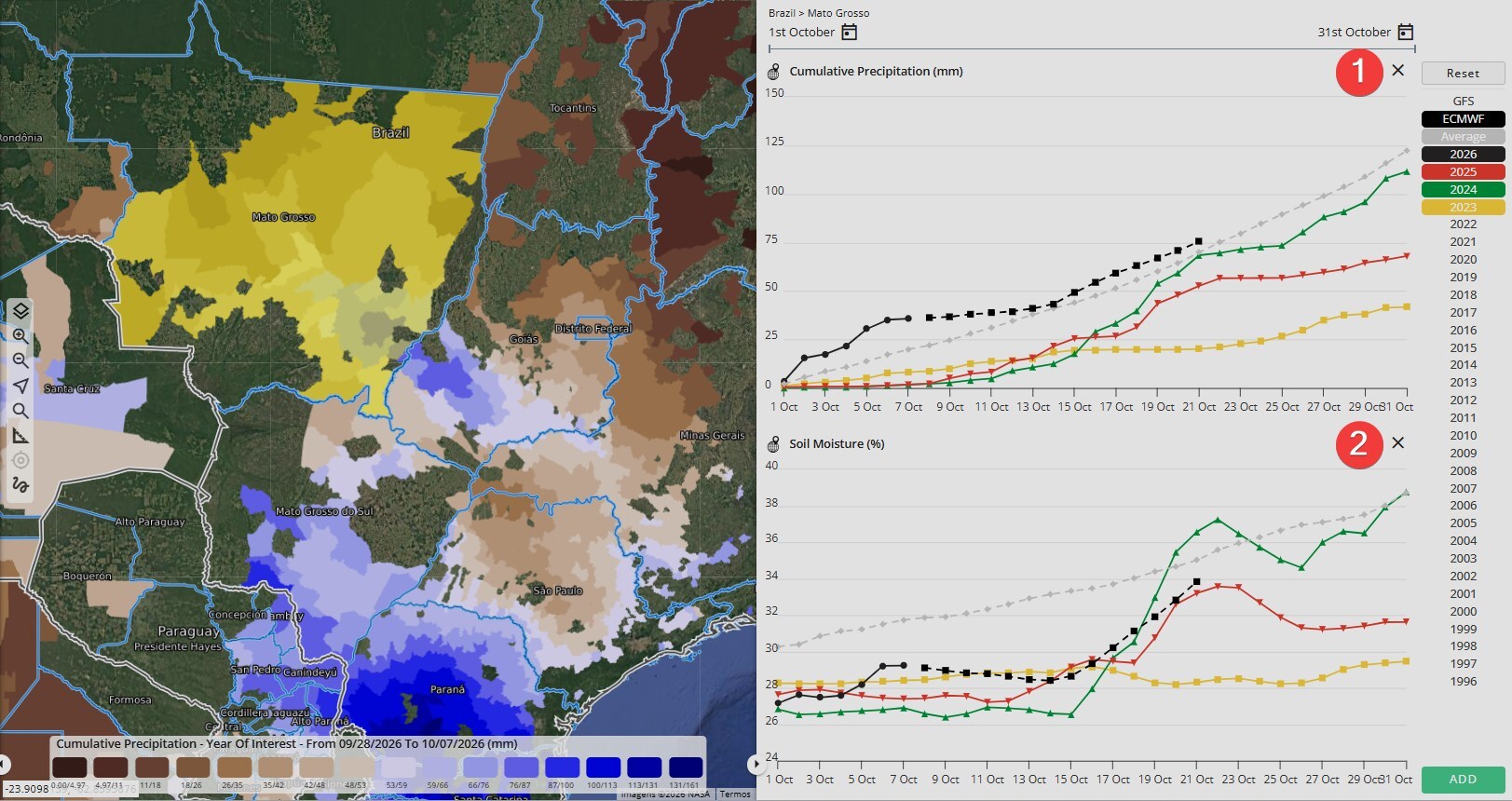
Task: Toggle the 2026 year series
Action: [1463, 155]
